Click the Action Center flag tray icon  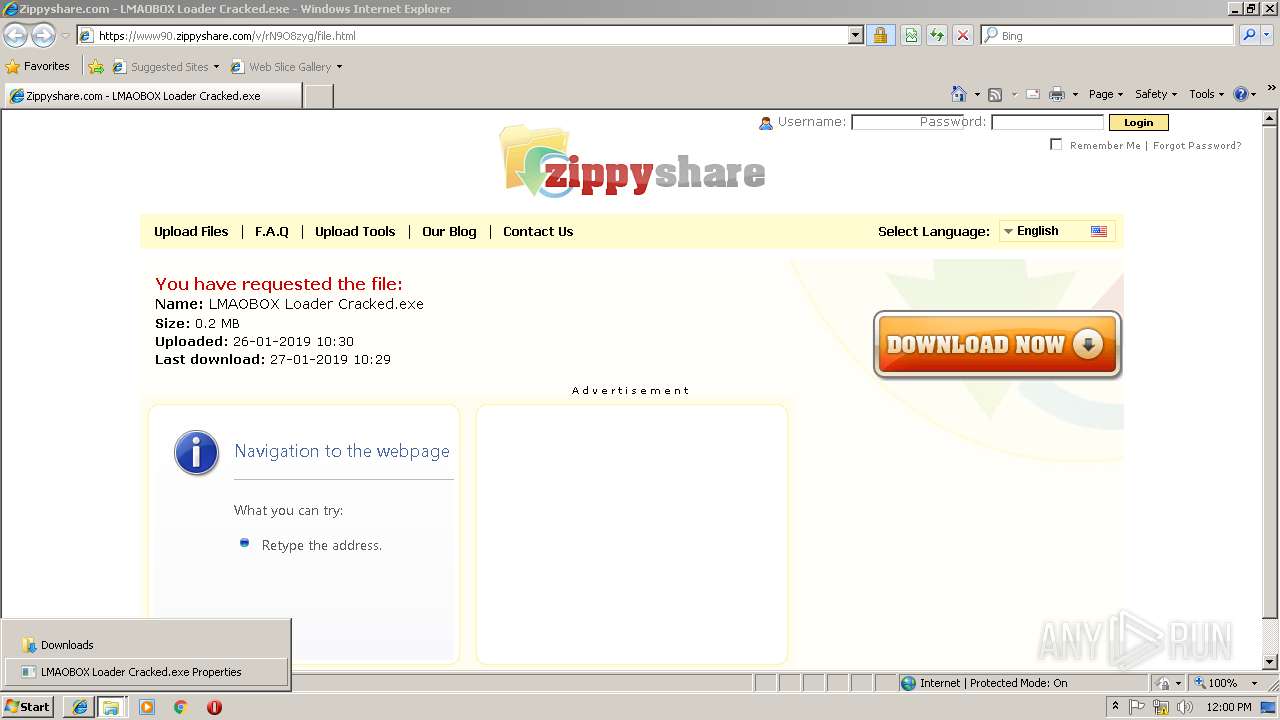point(1137,707)
